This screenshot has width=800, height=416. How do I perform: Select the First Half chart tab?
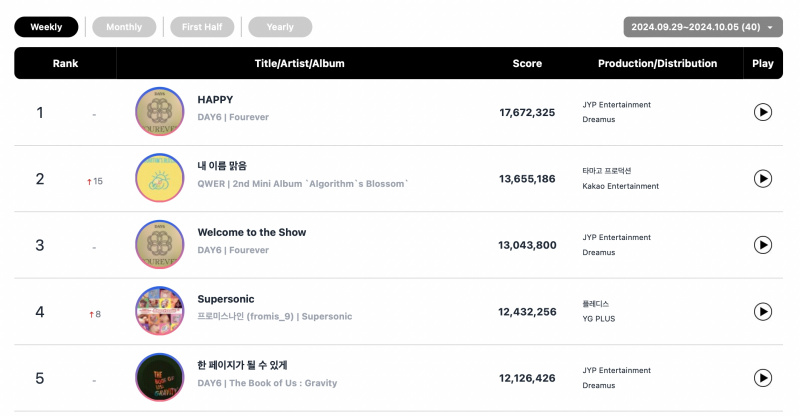202,27
